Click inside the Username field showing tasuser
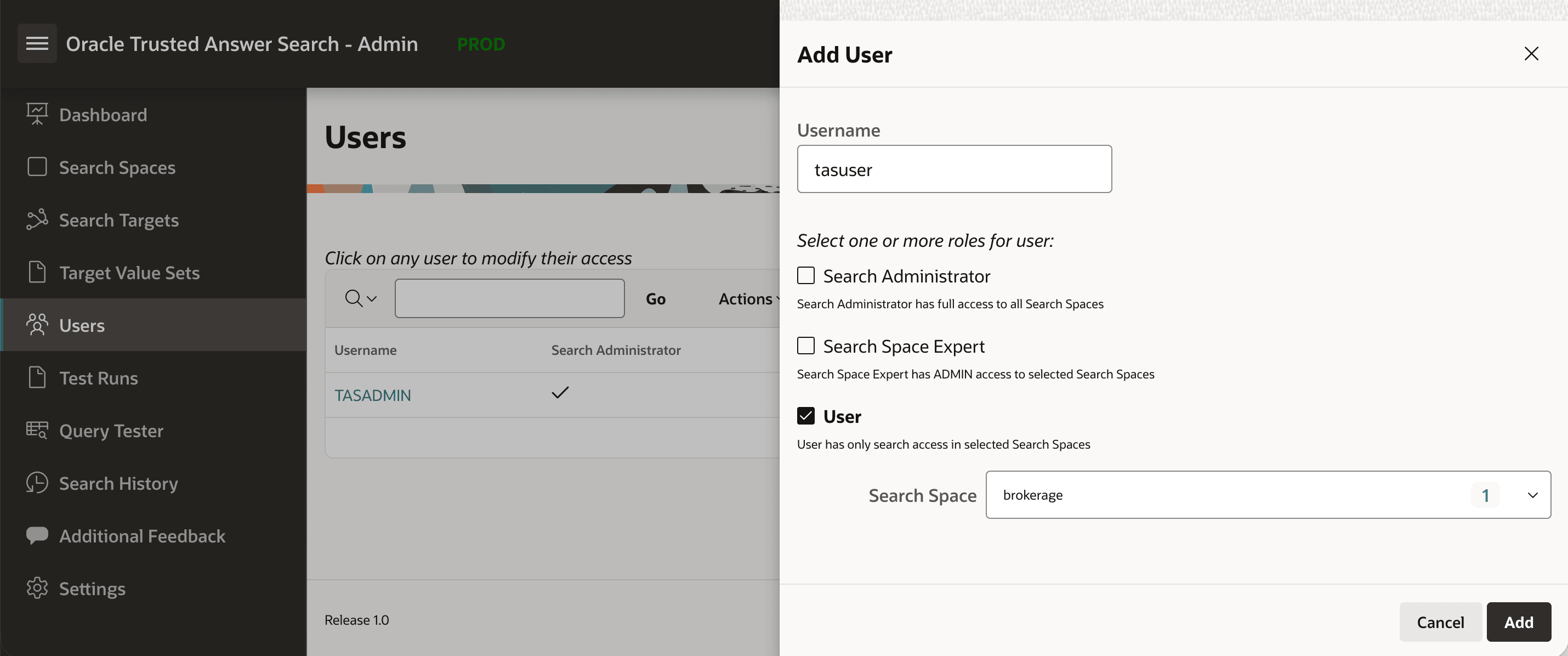 click(x=954, y=169)
